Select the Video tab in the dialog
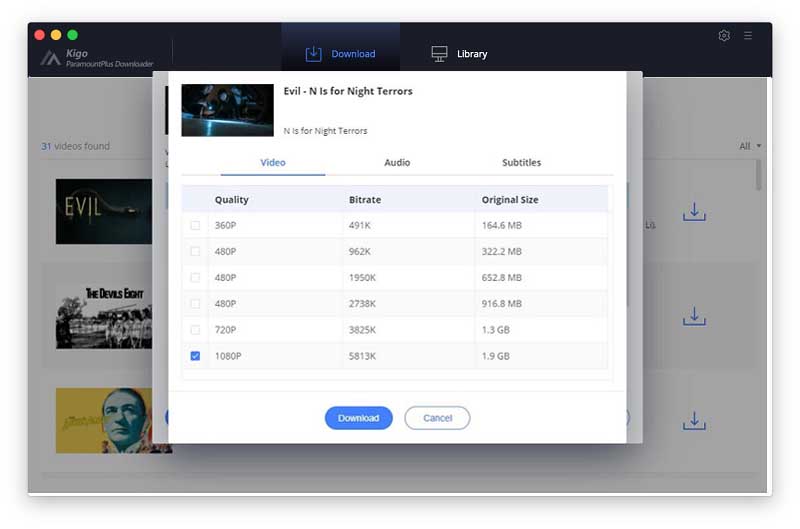This screenshot has width=800, height=529. [273, 163]
